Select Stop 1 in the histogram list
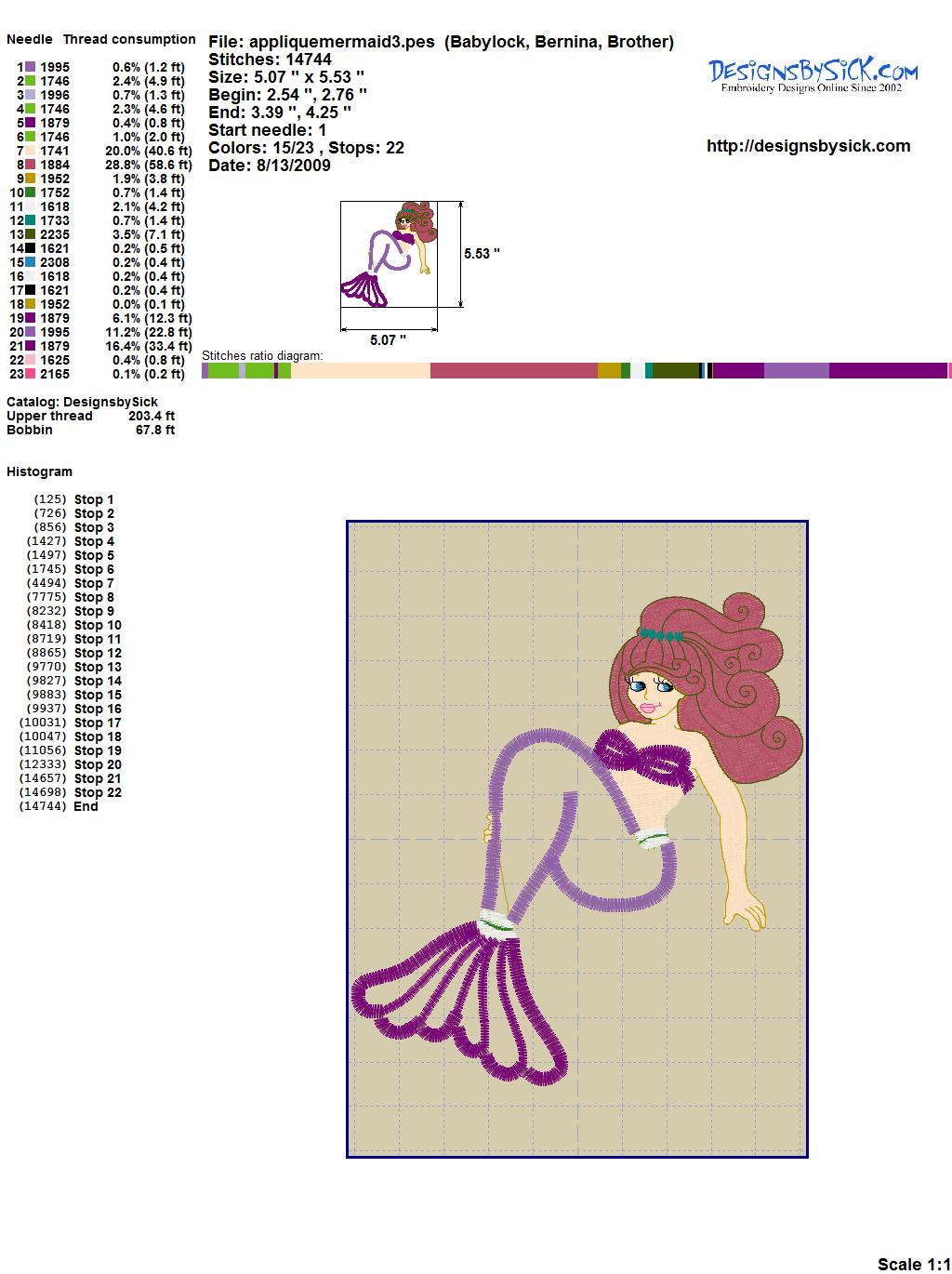This screenshot has height=1274, width=952. [x=94, y=499]
